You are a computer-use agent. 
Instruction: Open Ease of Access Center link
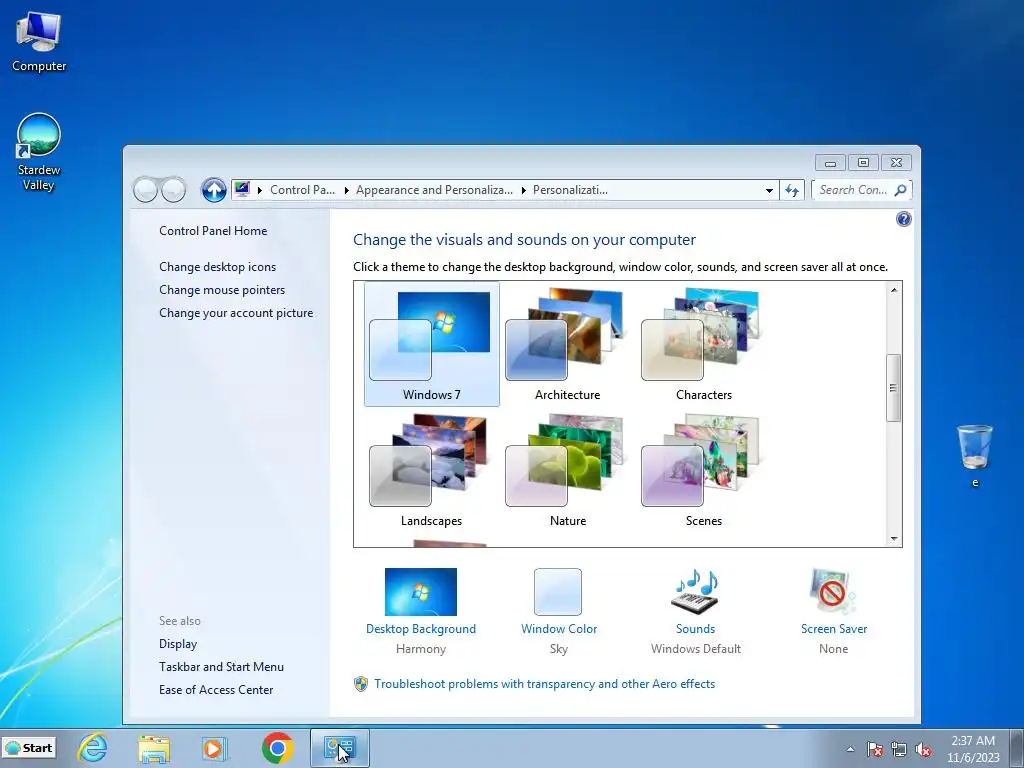tap(216, 690)
